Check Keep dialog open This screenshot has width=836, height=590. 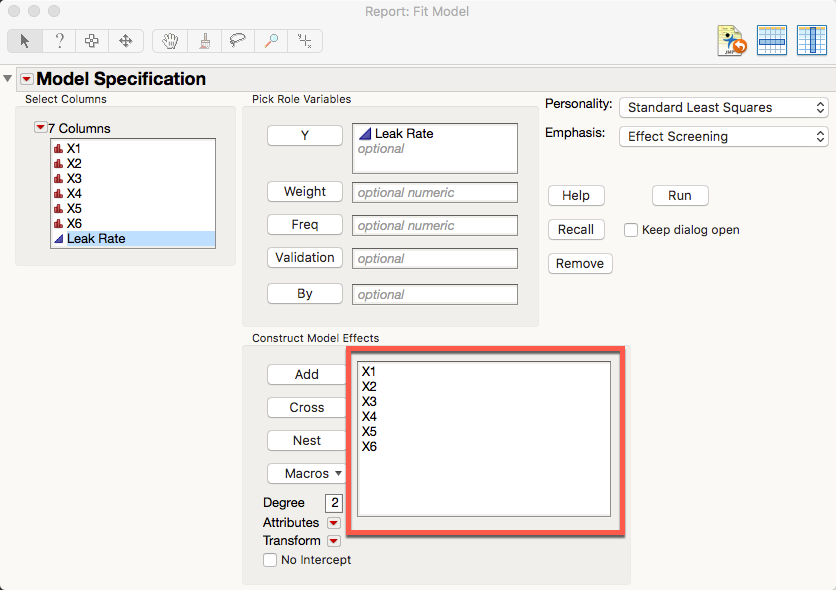tap(631, 230)
